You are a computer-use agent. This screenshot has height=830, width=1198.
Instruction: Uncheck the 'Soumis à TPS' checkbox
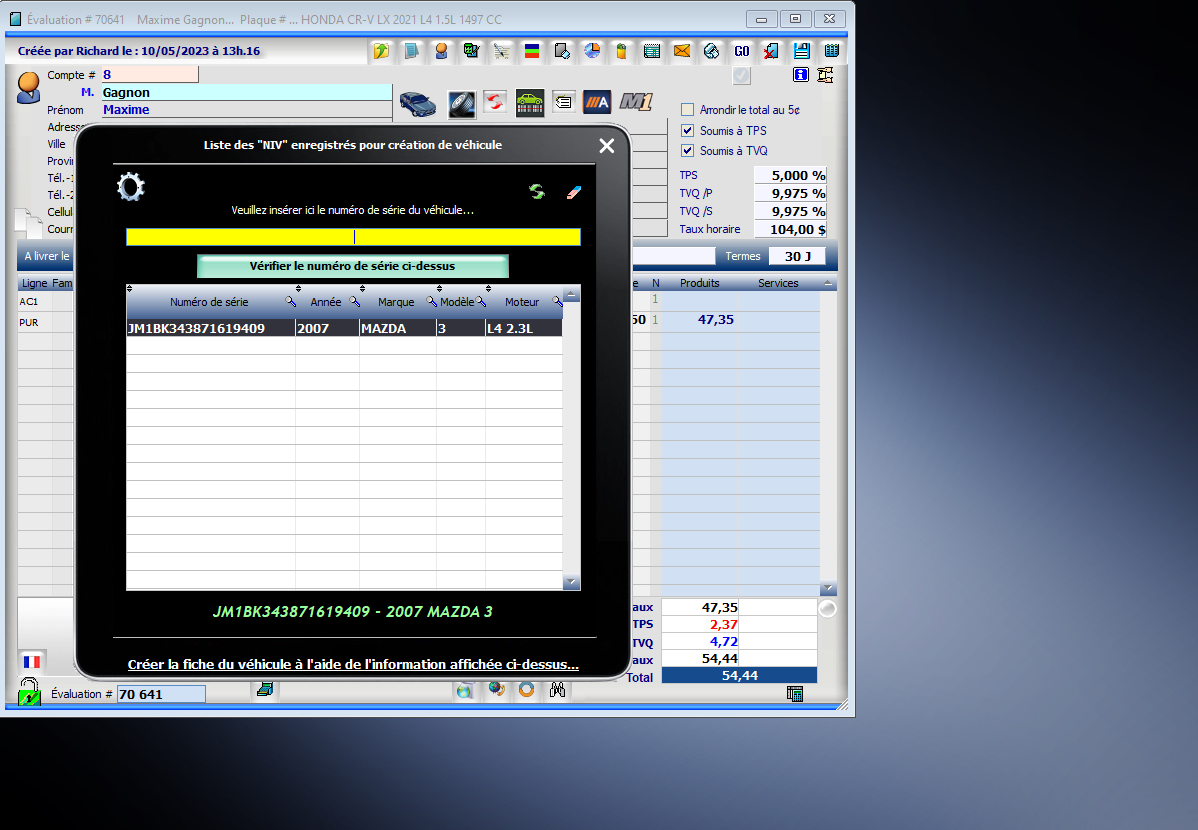(x=687, y=131)
